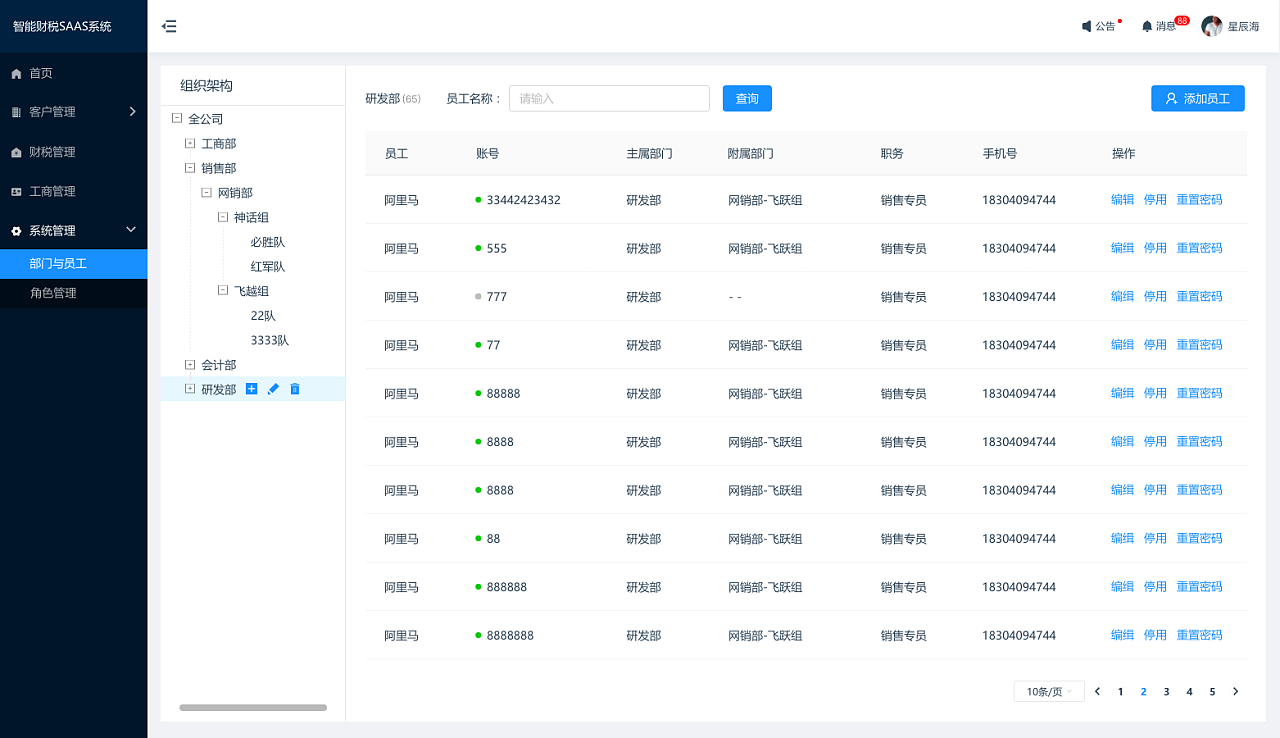The width and height of the screenshot is (1280, 738).
Task: Click 停用 for account 33442423432
Action: click(x=1155, y=200)
